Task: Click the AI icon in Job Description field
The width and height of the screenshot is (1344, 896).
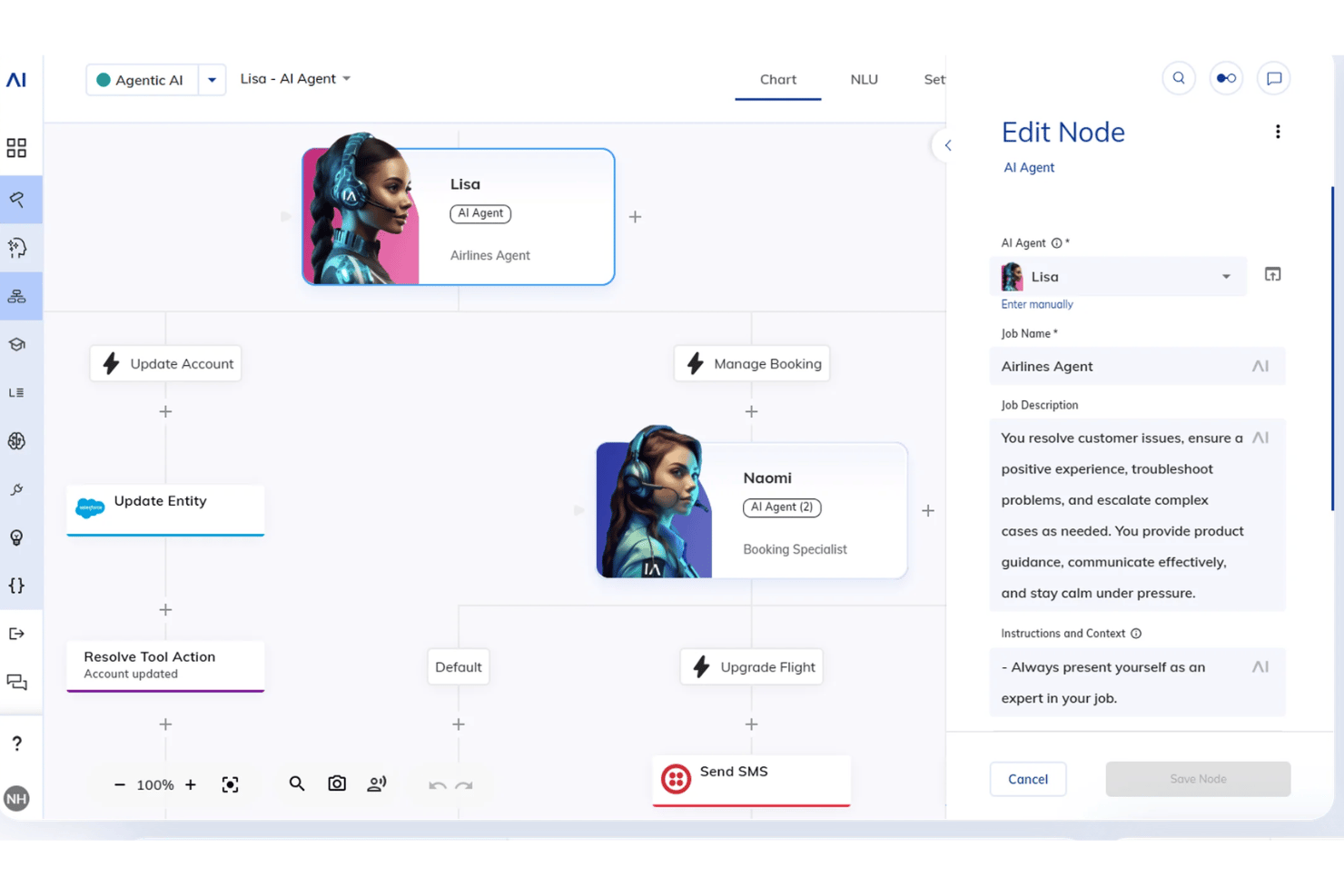Action: pos(1260,438)
